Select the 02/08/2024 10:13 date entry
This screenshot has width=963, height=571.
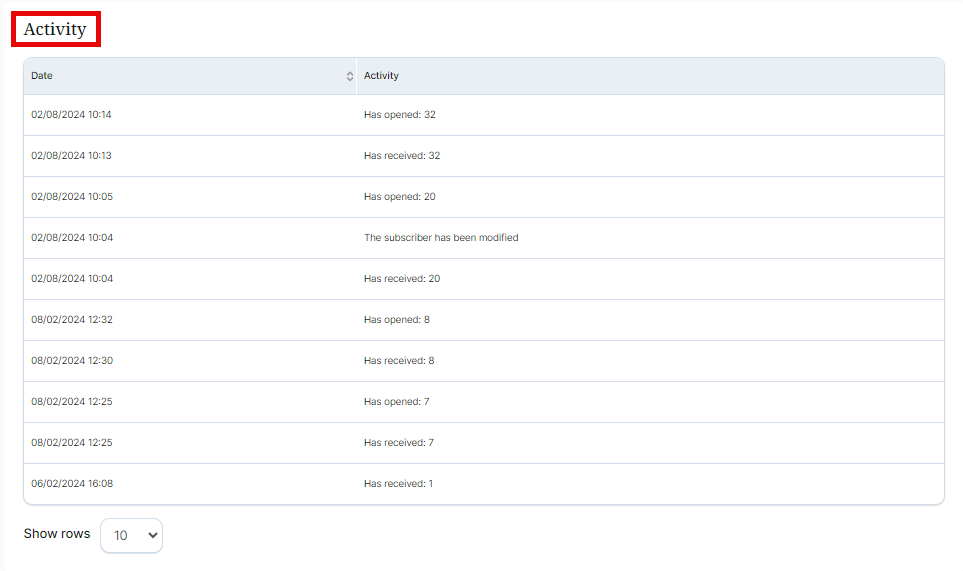[71, 156]
